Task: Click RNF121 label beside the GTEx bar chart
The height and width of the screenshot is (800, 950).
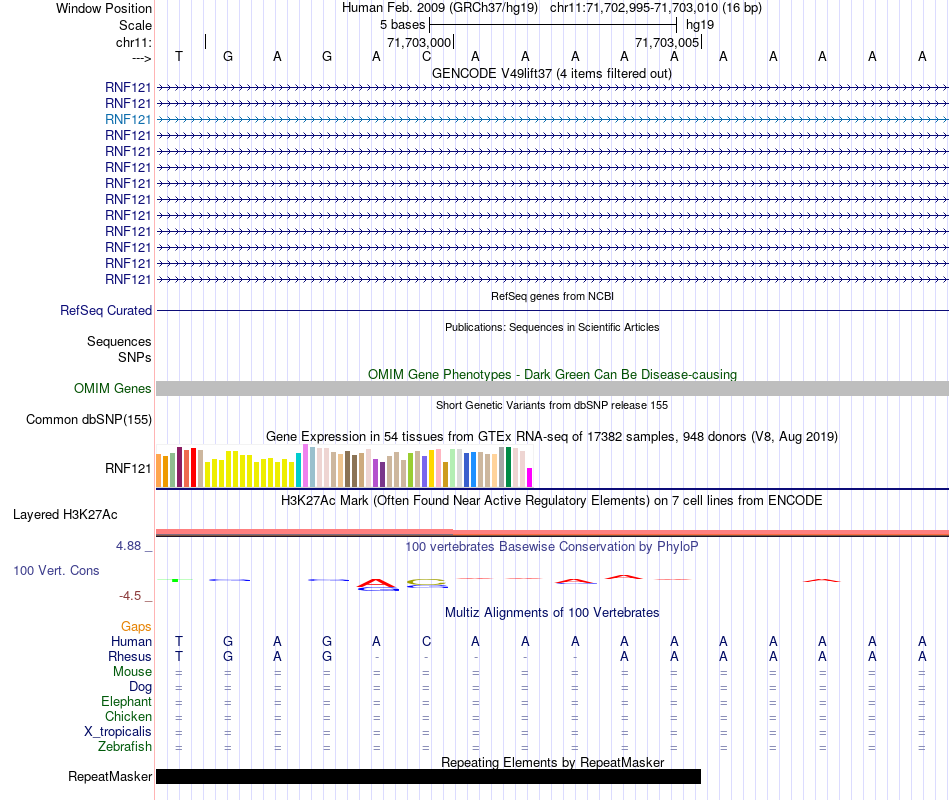Action: point(128,468)
